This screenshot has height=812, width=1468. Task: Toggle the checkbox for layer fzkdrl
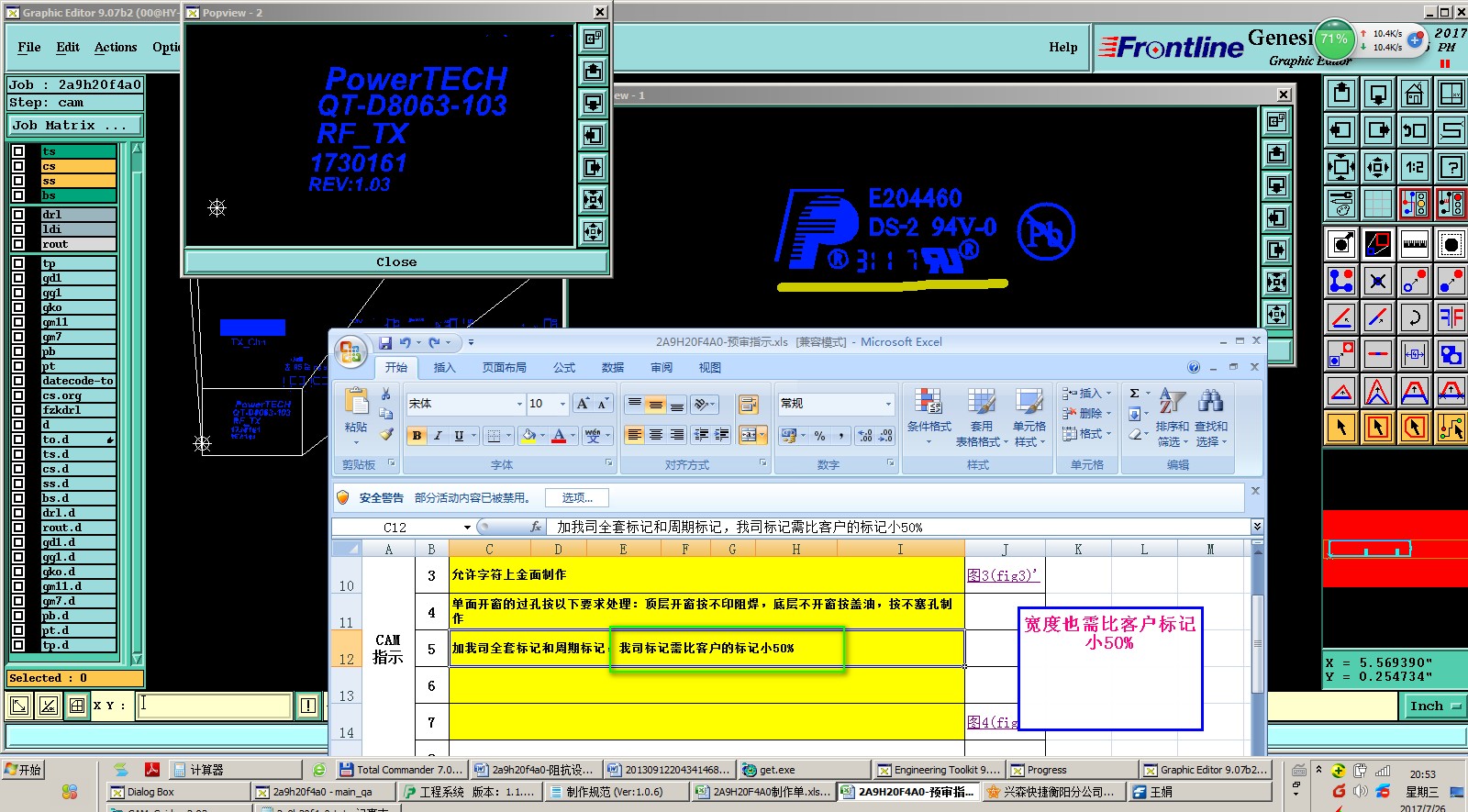[17, 410]
